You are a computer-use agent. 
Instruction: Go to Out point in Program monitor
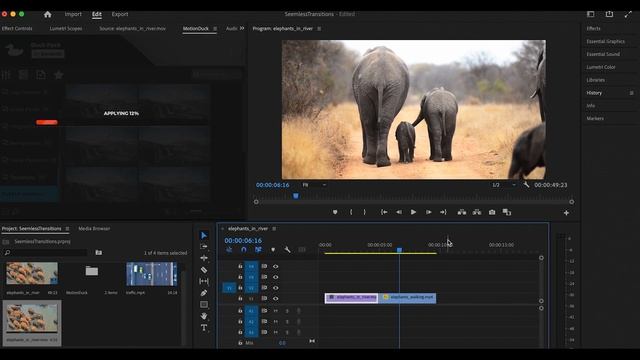[443, 212]
